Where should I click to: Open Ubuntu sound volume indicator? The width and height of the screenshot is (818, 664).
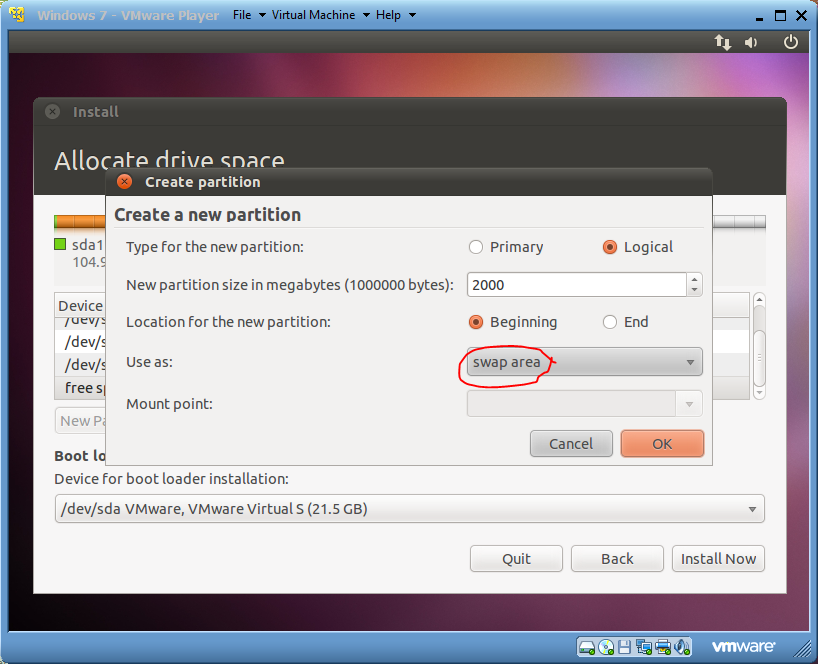pyautogui.click(x=751, y=42)
